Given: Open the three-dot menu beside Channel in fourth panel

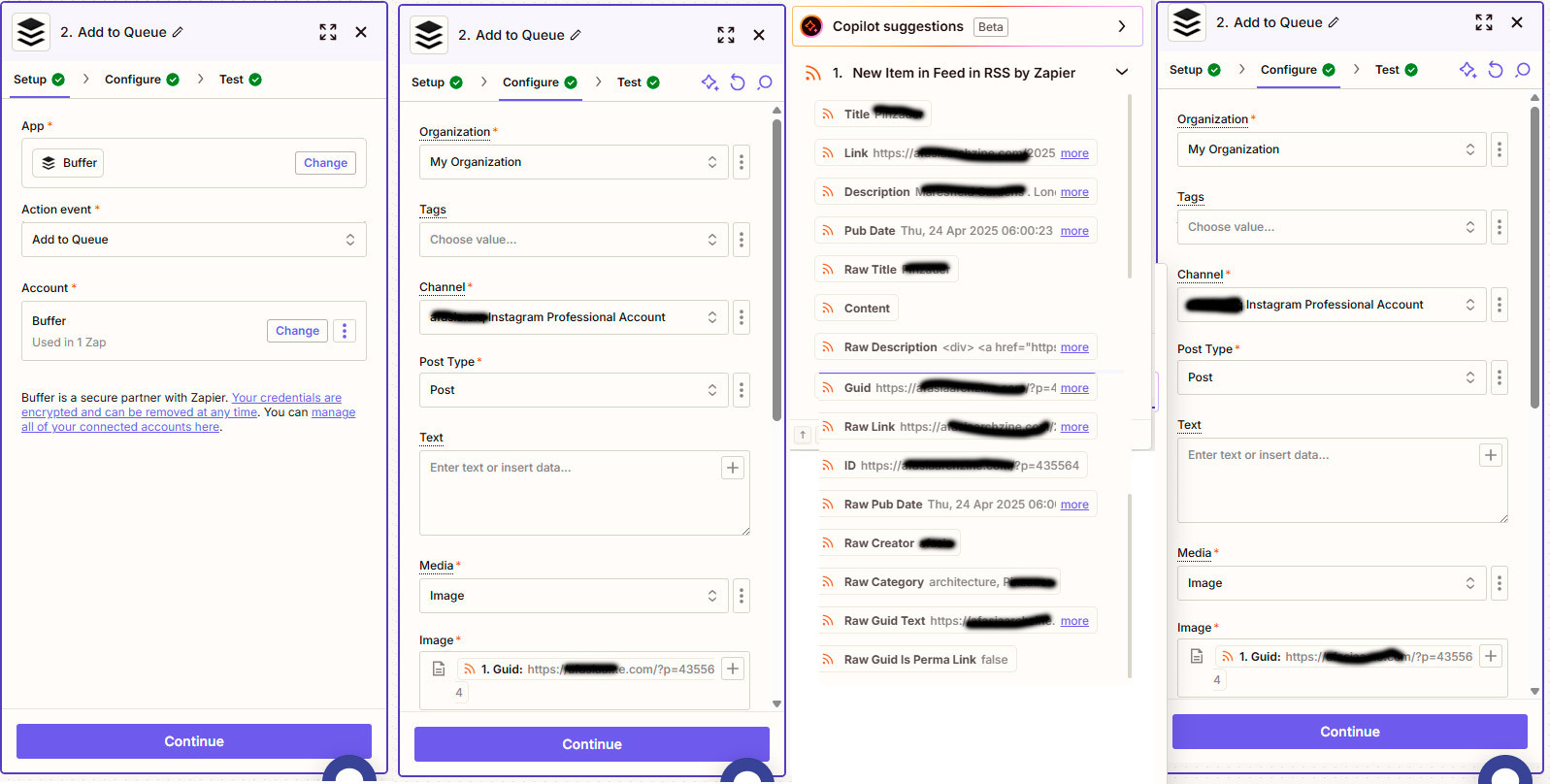Looking at the screenshot, I should [1500, 305].
